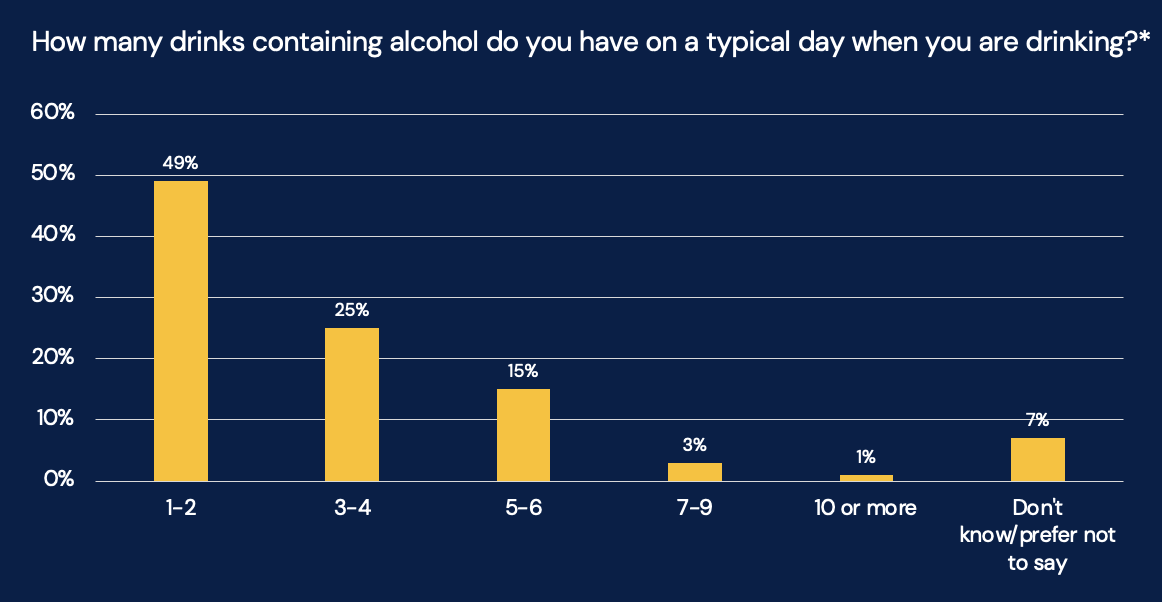1162x602 pixels.
Task: Click the 60% y-axis label
Action: coord(52,113)
